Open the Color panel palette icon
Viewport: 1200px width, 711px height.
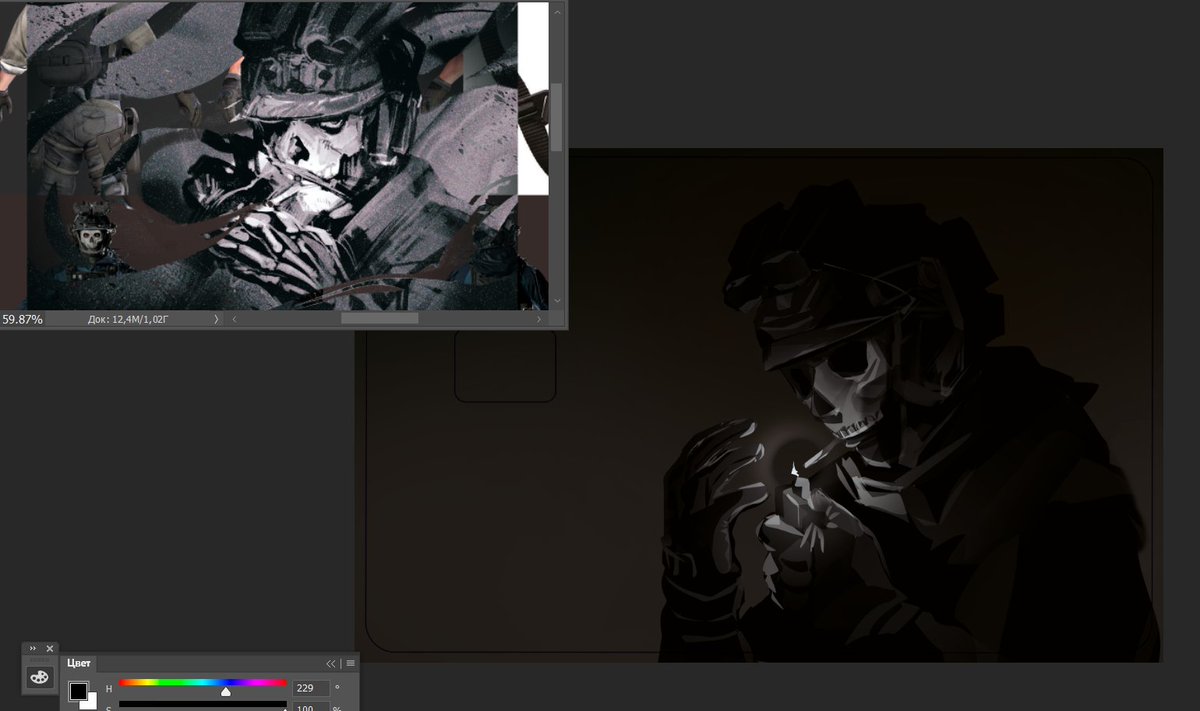pos(40,677)
